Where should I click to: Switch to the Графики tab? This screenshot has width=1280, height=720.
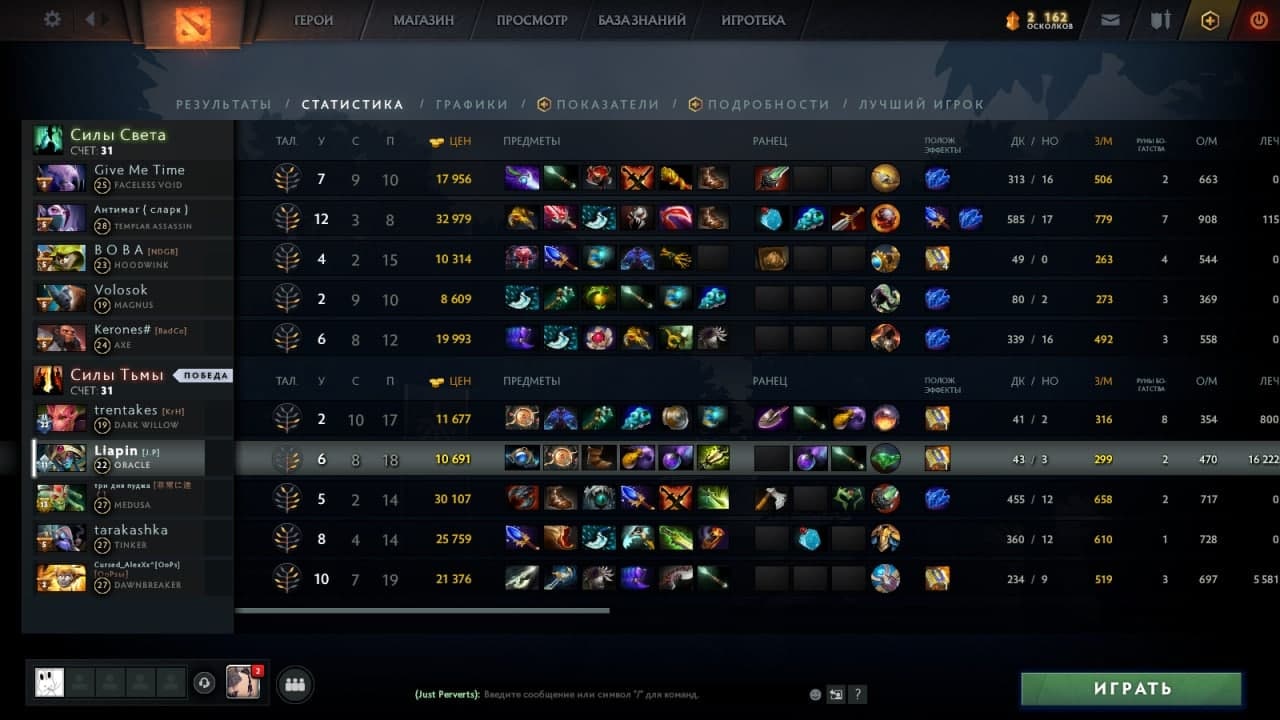click(472, 104)
